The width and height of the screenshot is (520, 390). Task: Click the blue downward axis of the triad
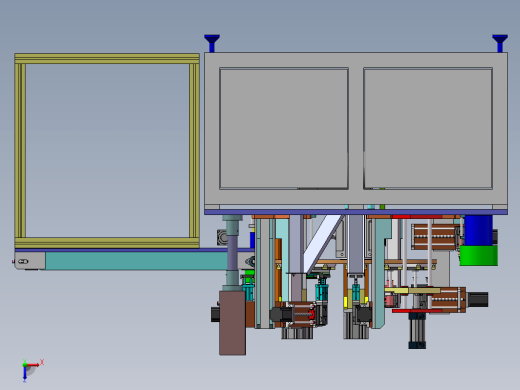pos(25,373)
